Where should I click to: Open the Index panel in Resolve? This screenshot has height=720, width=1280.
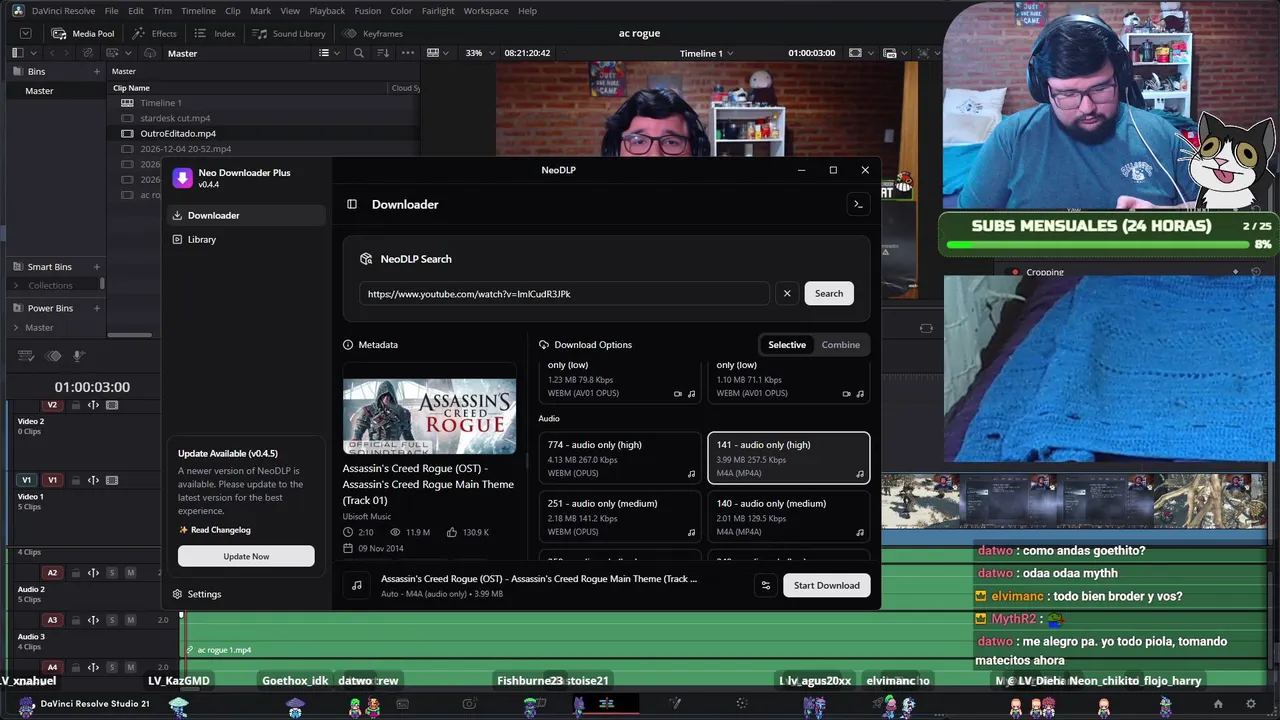217,33
